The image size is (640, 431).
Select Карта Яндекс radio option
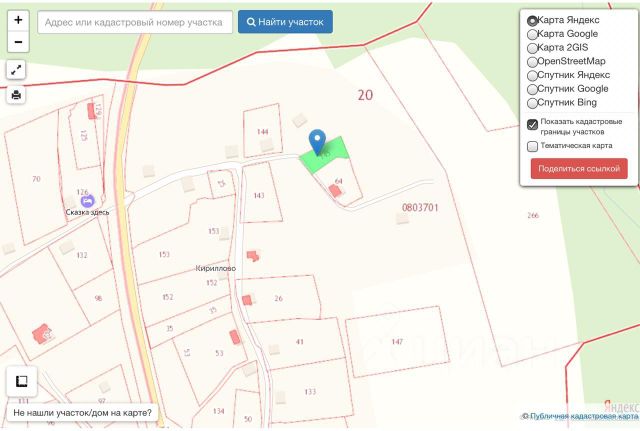pyautogui.click(x=532, y=20)
